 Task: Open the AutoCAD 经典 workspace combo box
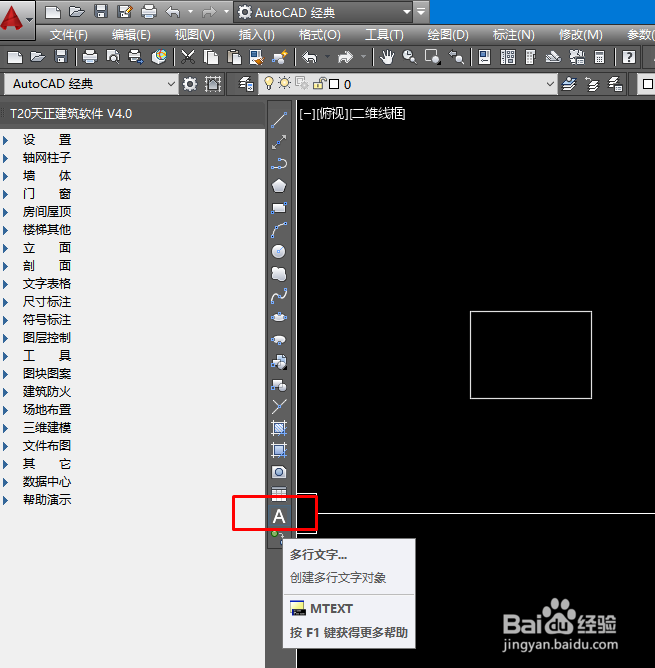point(91,84)
